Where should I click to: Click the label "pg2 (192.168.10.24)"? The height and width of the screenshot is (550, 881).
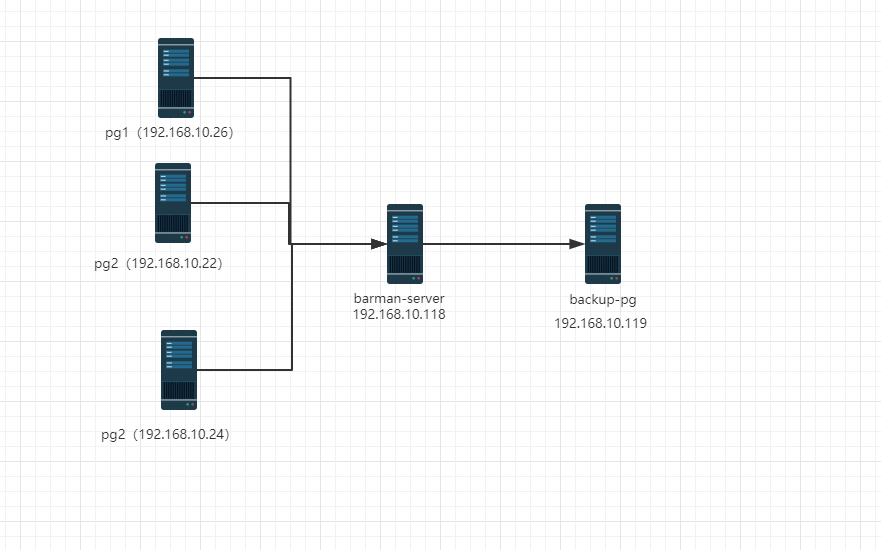tap(165, 434)
